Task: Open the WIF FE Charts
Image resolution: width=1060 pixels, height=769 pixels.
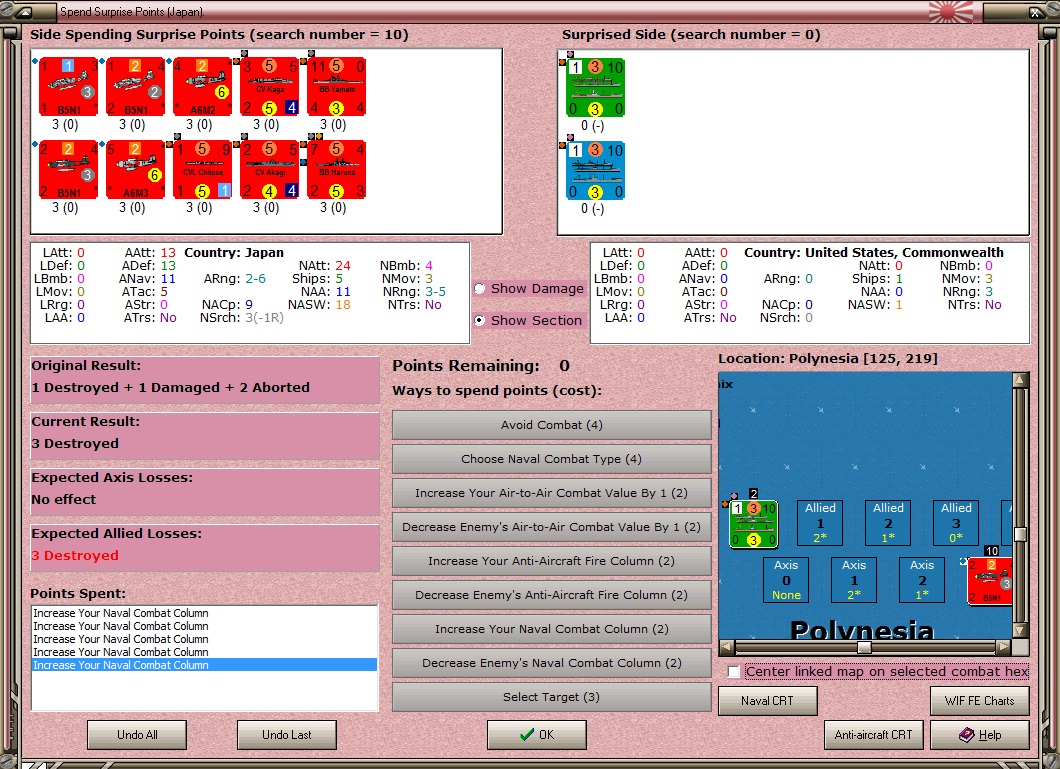Action: click(x=980, y=701)
